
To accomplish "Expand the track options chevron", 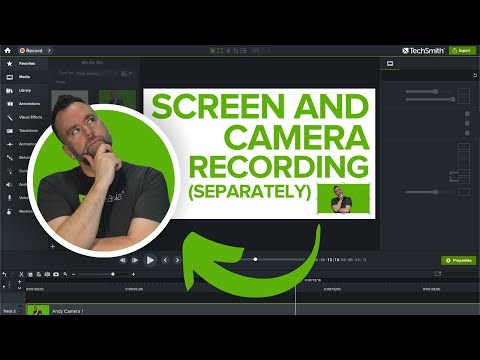I will (x=19, y=288).
